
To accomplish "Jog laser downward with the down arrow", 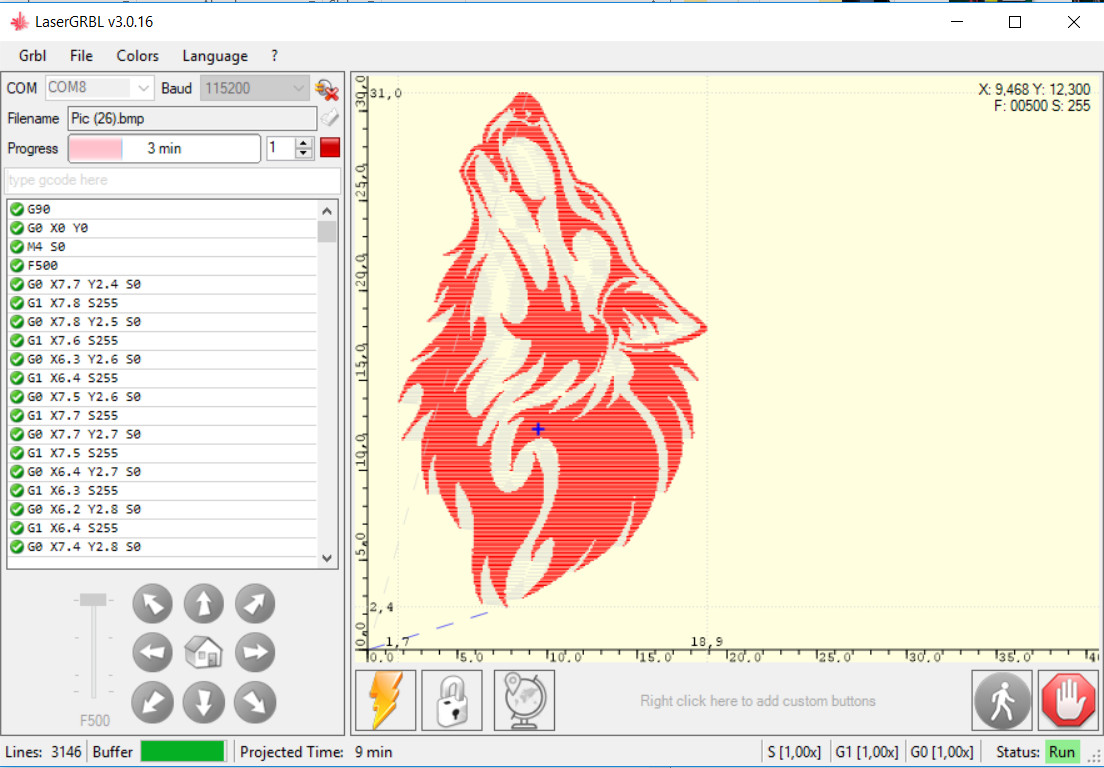I will [x=203, y=703].
